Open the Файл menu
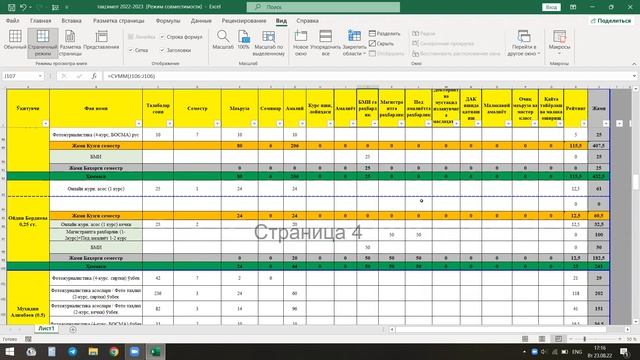The image size is (640, 360). pyautogui.click(x=13, y=20)
